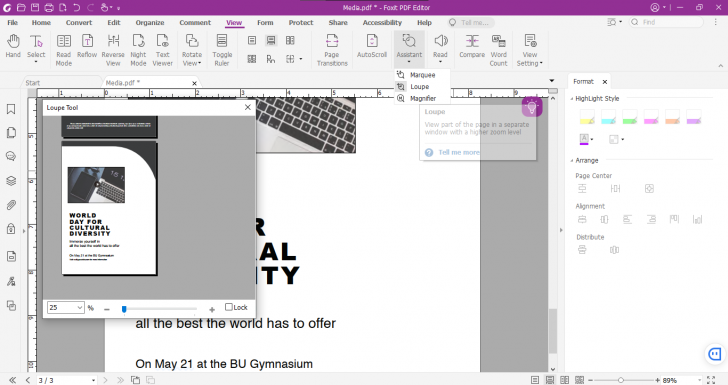This screenshot has width=728, height=385.
Task: Switch to the Protect tab
Action: tap(301, 22)
